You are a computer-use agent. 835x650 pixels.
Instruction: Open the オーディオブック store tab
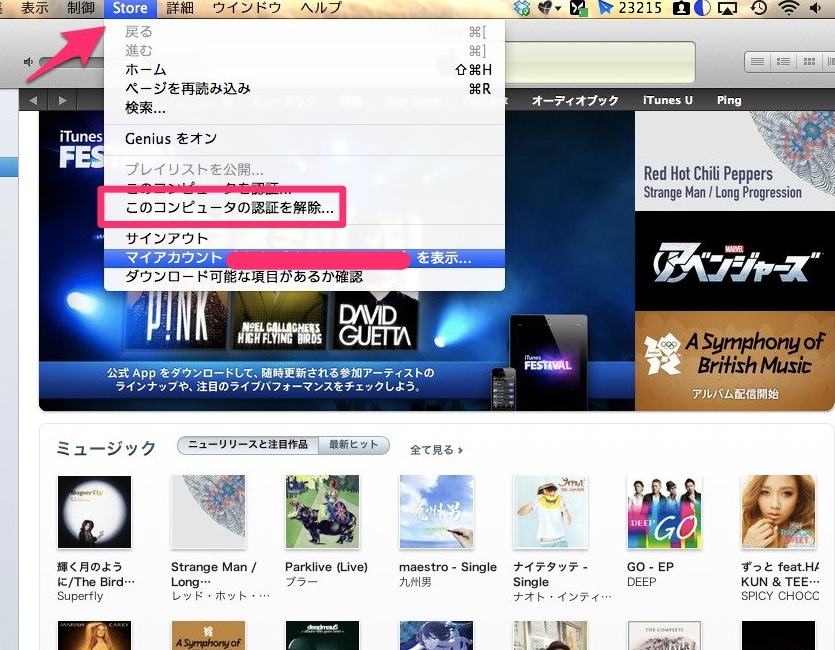(575, 100)
